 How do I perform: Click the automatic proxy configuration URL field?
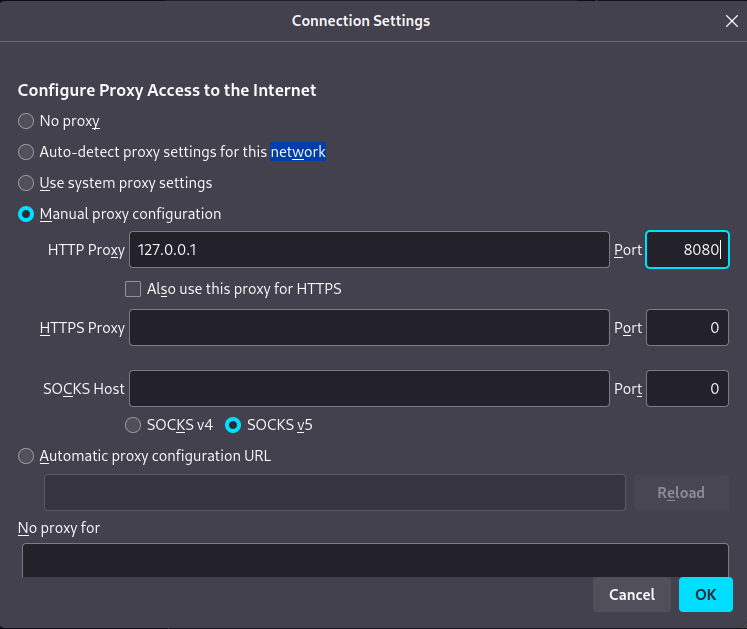coord(335,493)
